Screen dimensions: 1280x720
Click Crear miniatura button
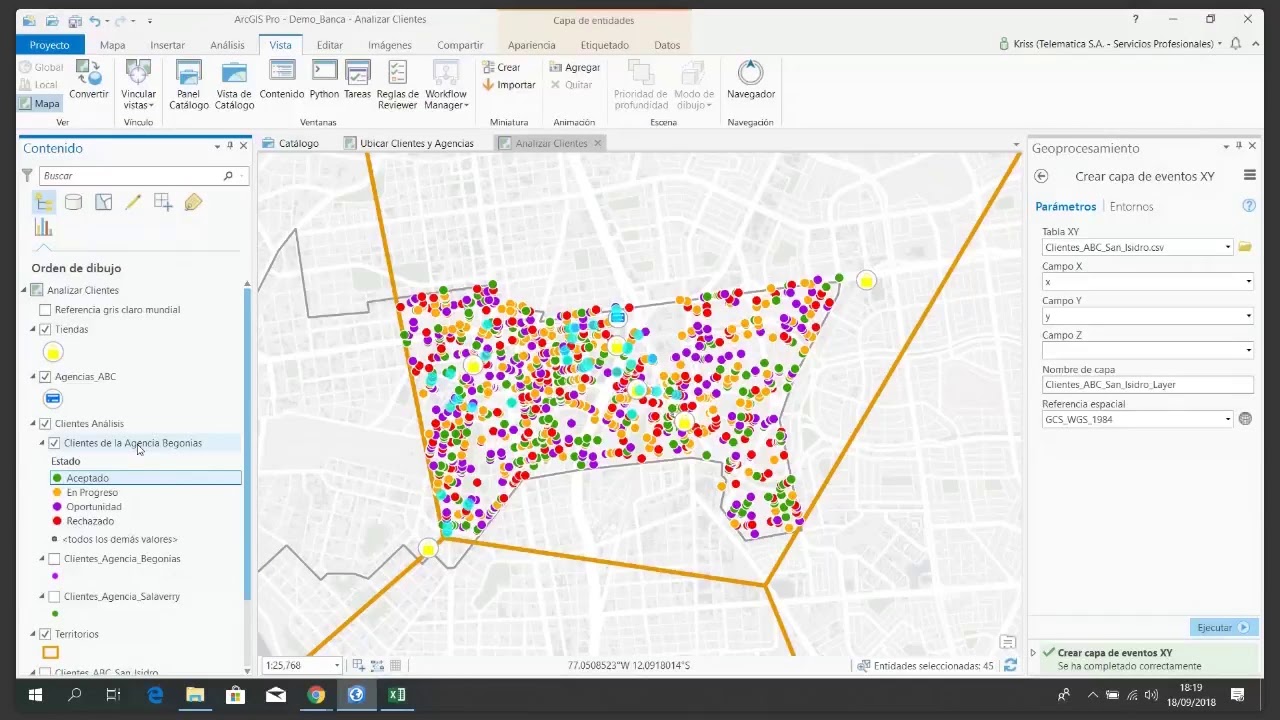(x=501, y=67)
